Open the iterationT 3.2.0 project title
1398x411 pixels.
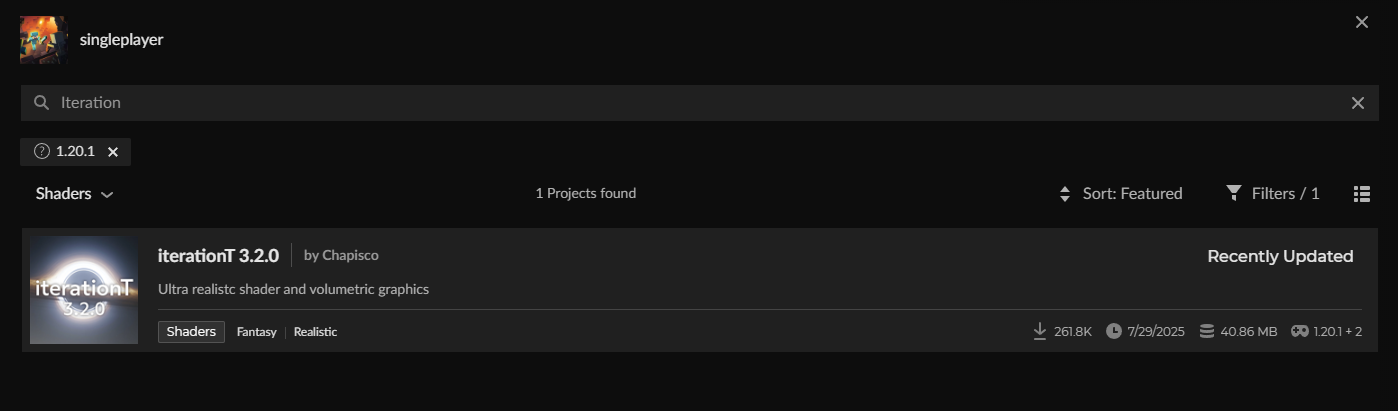tap(218, 256)
